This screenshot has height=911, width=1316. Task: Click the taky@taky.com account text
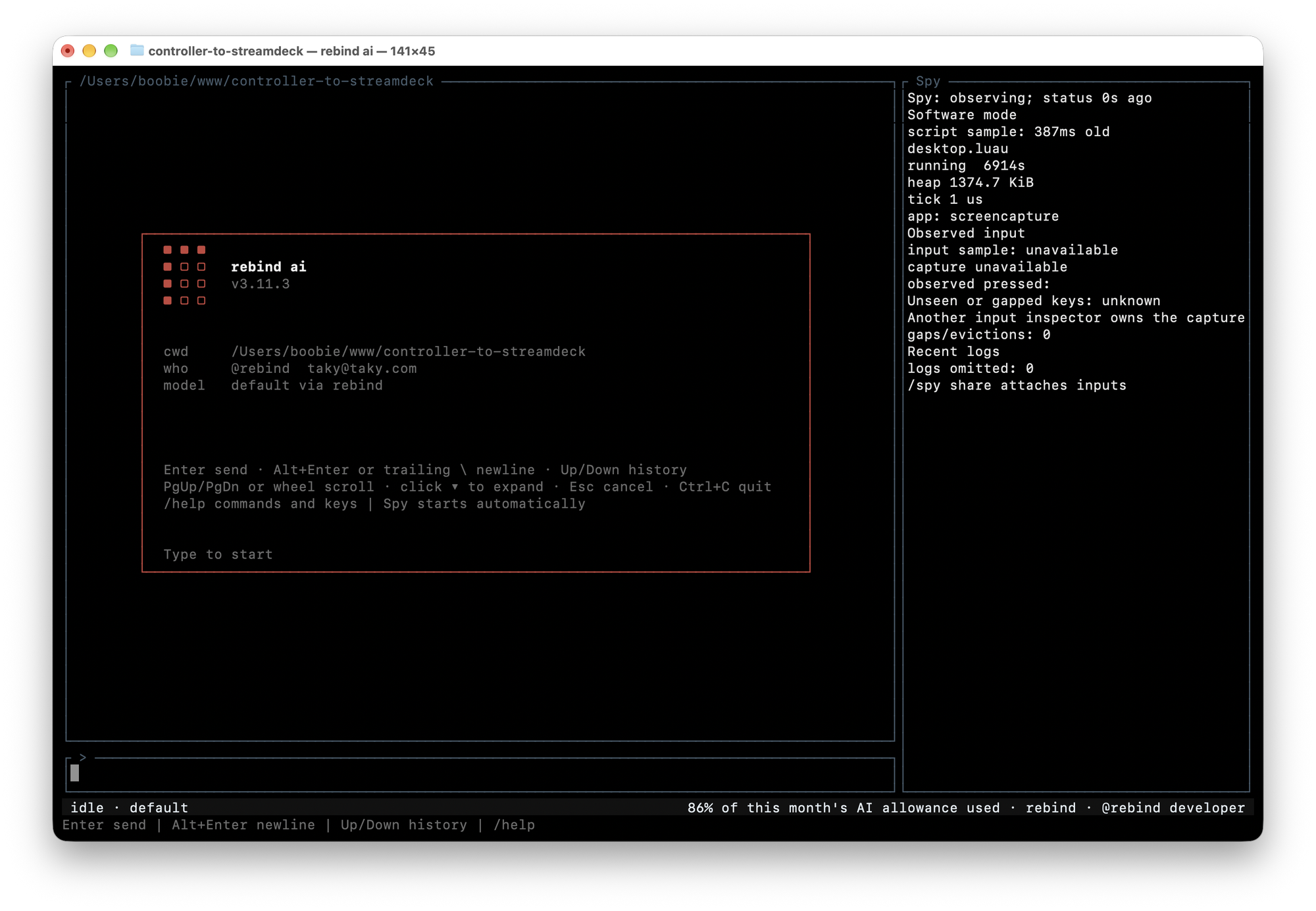point(362,368)
